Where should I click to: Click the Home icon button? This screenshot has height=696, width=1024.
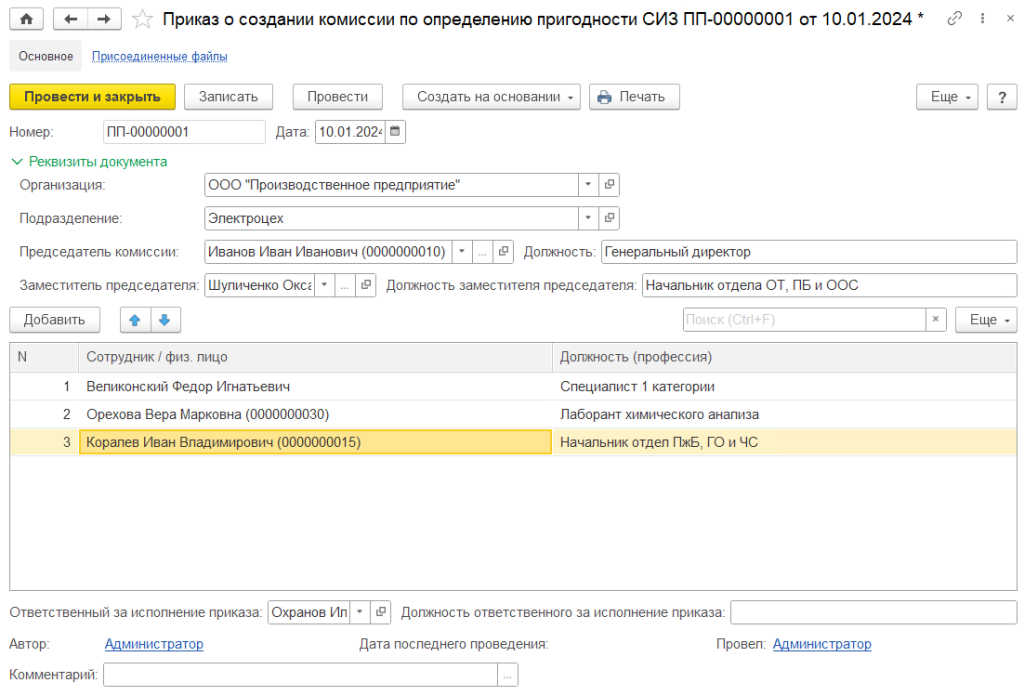point(26,19)
